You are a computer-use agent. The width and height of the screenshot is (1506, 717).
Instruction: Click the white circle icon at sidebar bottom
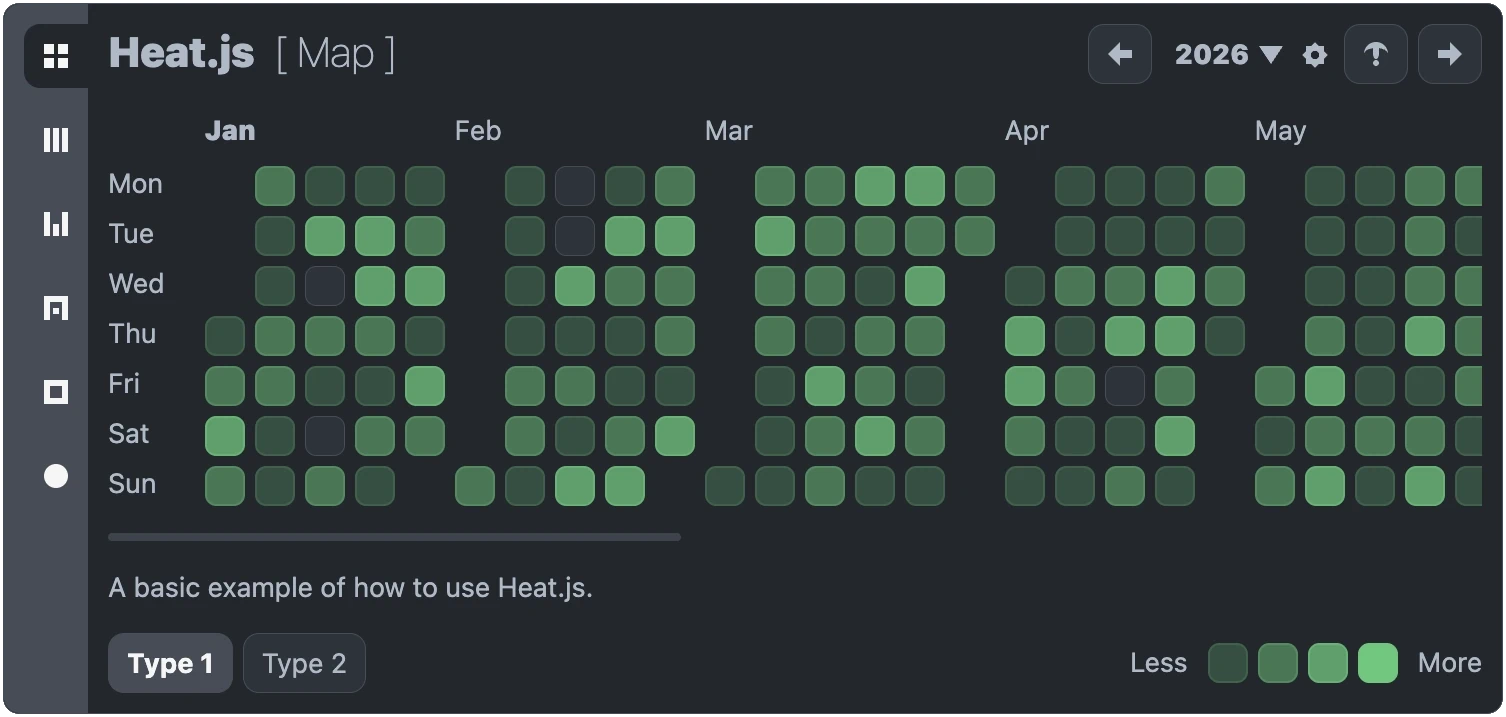(55, 476)
